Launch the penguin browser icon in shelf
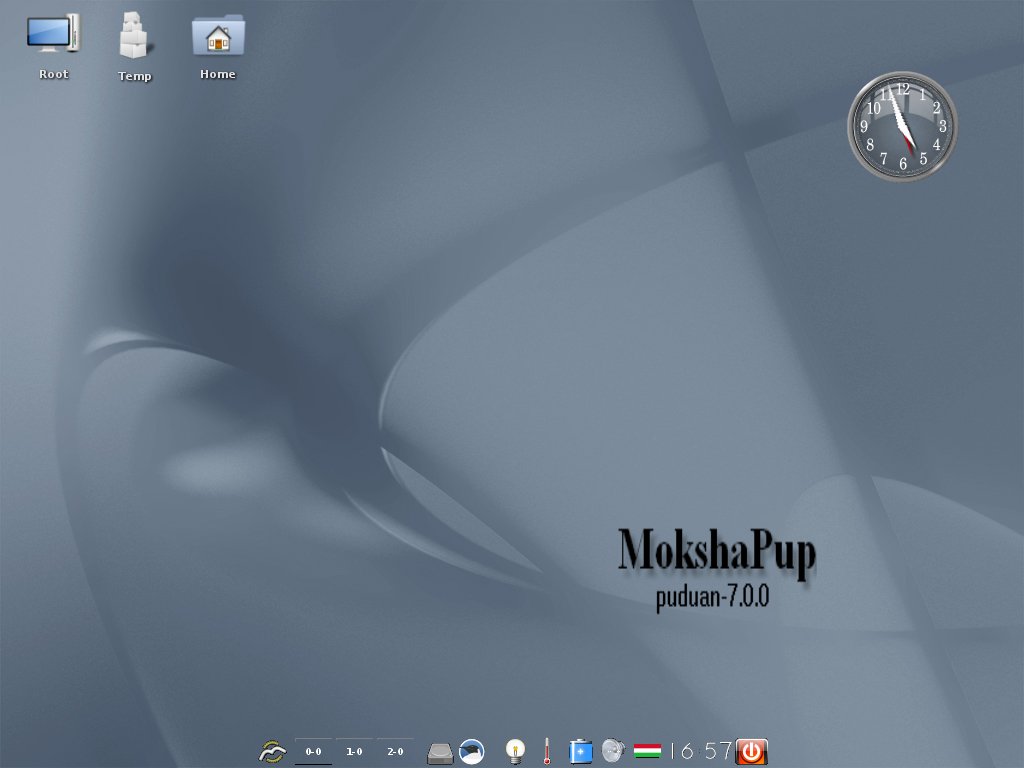 [x=472, y=752]
